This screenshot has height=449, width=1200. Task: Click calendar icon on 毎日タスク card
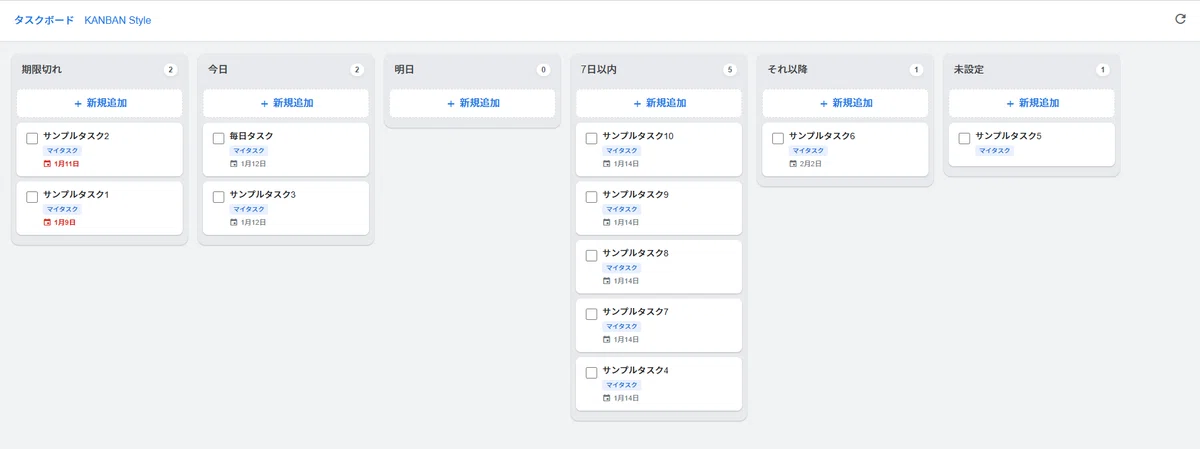[234, 163]
